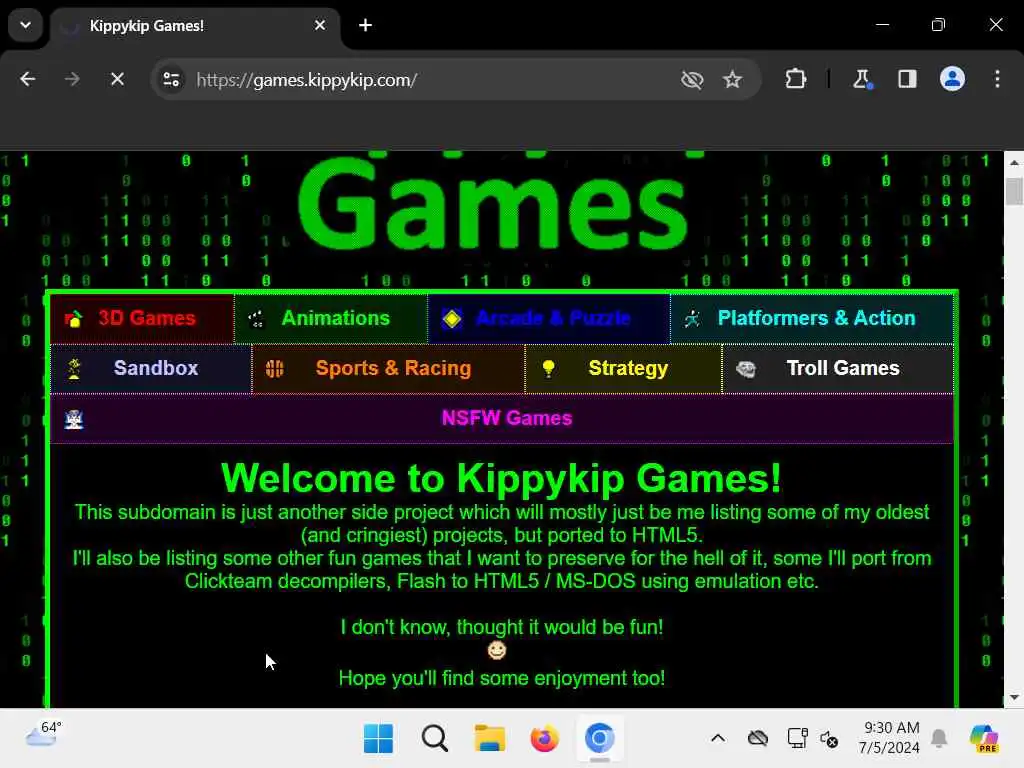View site information in address bar

click(172, 80)
